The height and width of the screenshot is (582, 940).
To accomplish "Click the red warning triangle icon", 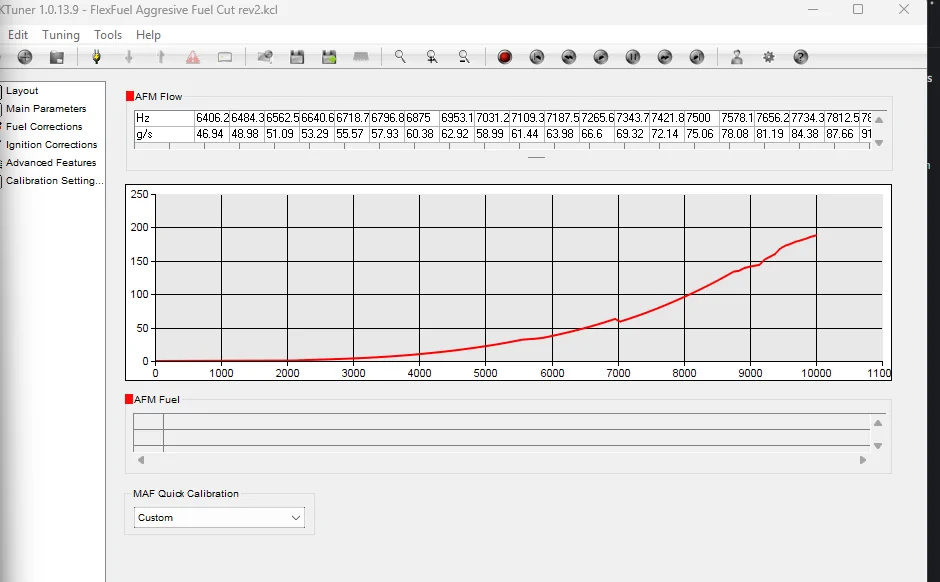I will 192,57.
